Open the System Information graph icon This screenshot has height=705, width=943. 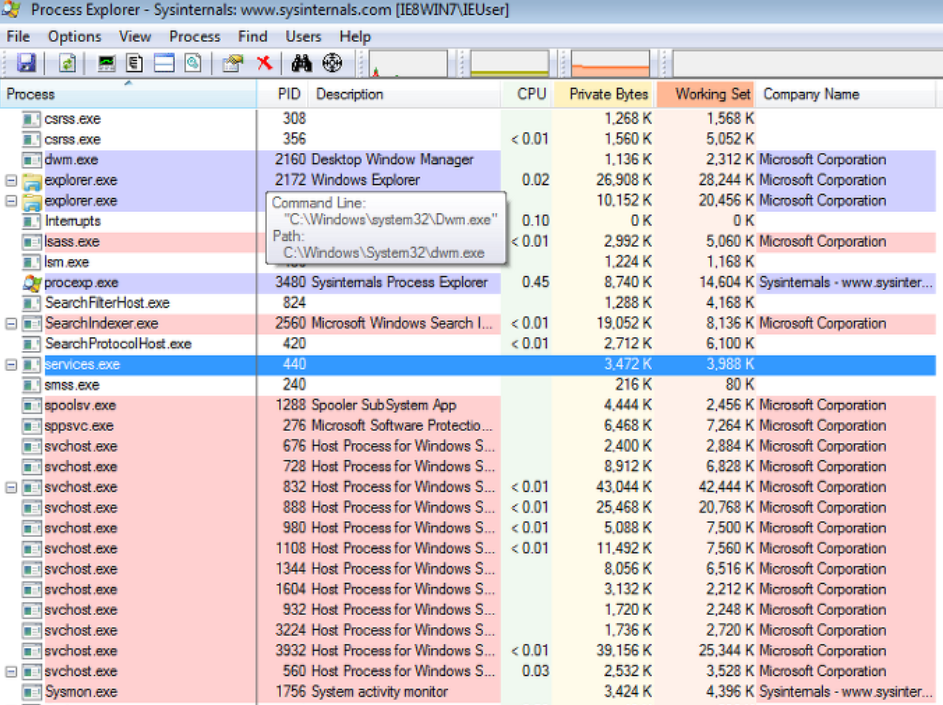point(106,63)
